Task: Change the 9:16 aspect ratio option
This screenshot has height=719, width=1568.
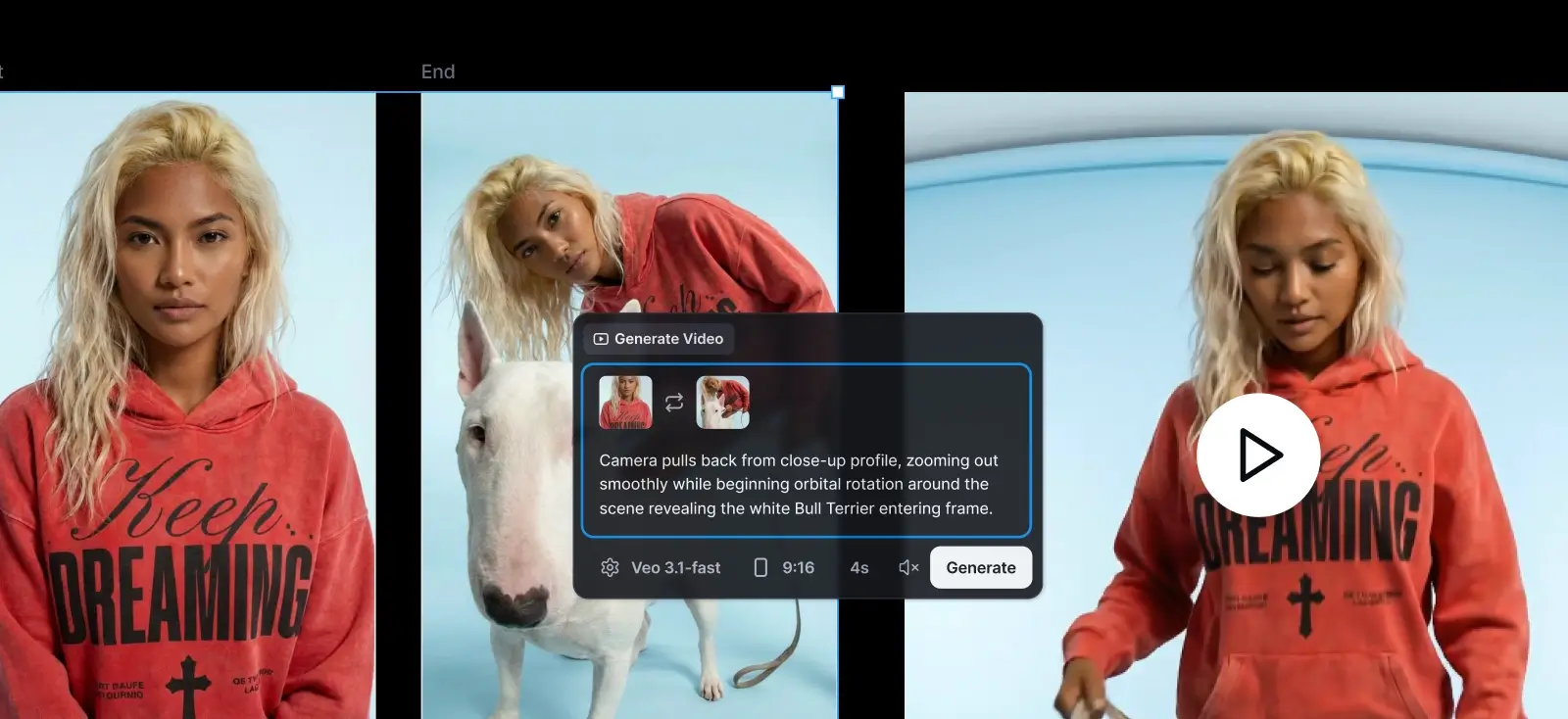Action: tap(798, 568)
